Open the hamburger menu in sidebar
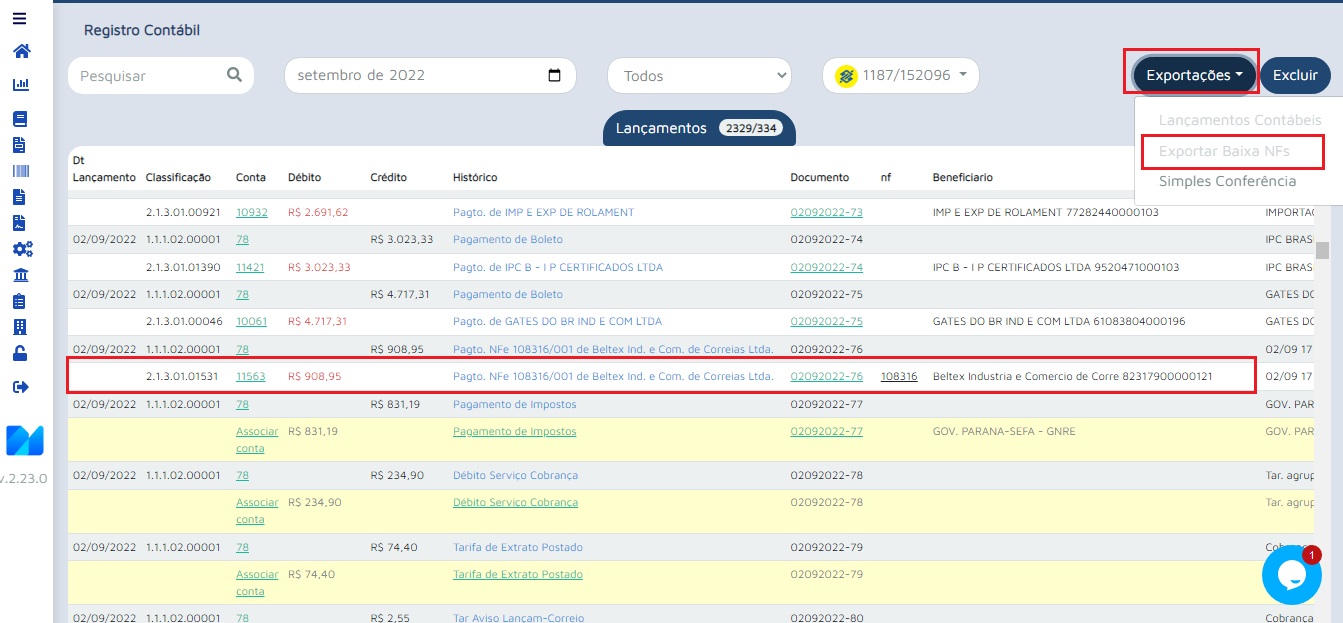This screenshot has height=623, width=1343. (x=20, y=18)
